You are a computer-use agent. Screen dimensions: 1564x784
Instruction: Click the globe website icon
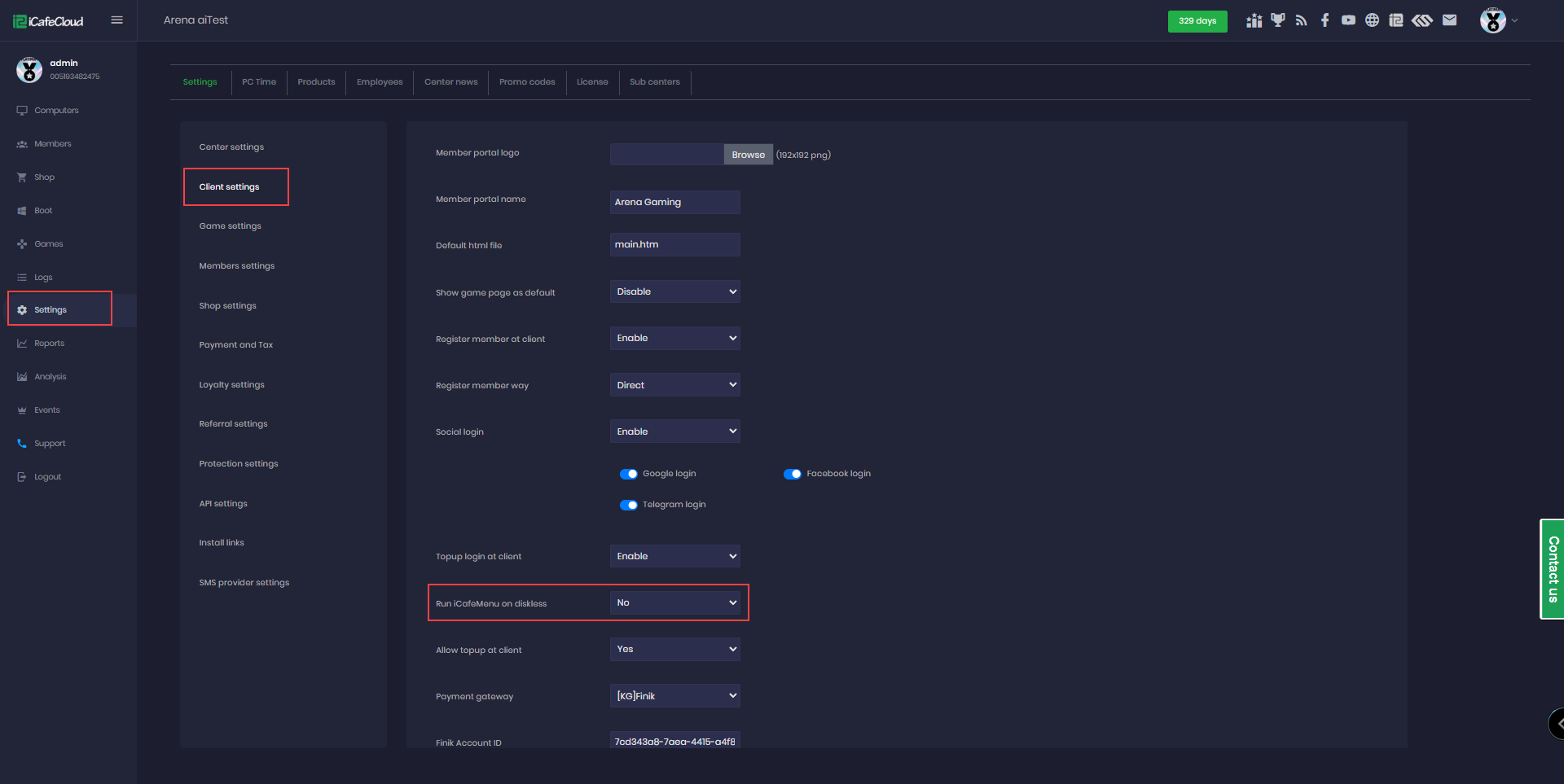click(x=1372, y=20)
